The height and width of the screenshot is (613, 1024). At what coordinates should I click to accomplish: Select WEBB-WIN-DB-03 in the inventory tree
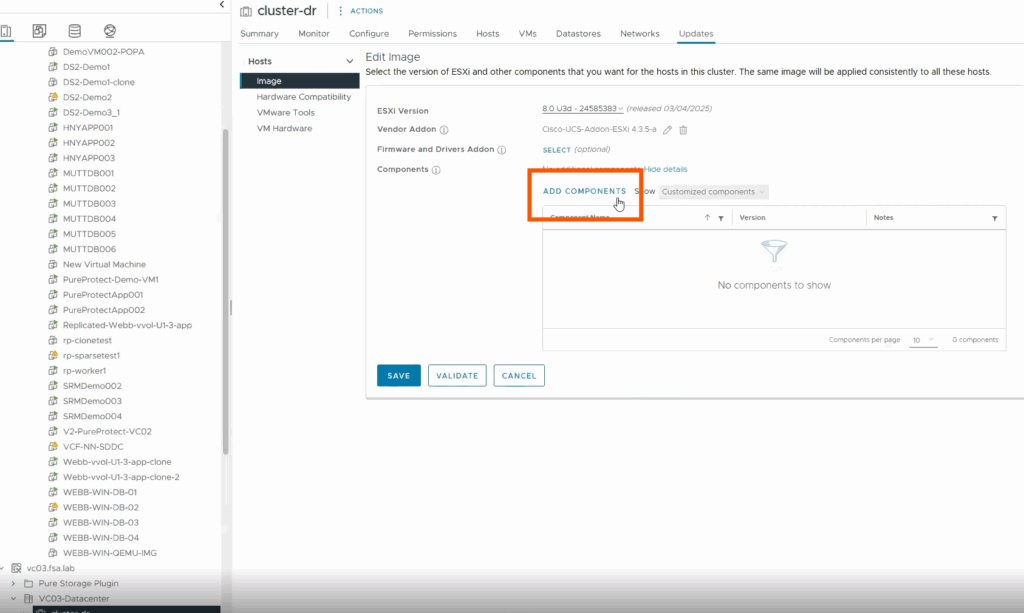[100, 522]
